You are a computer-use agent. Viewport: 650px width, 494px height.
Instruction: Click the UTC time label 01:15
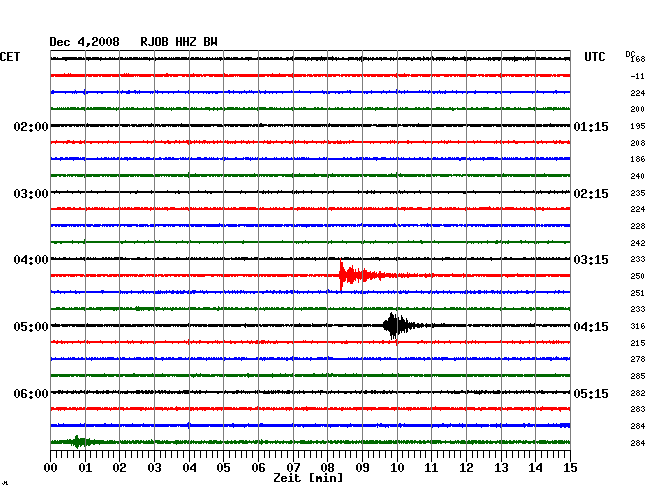coord(591,127)
